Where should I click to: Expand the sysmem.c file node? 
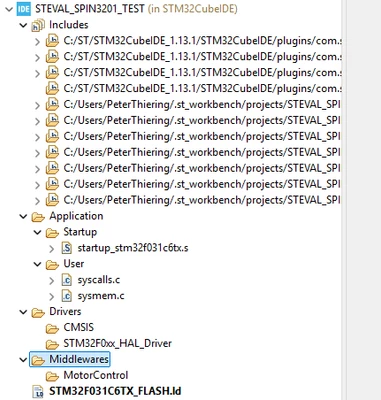pos(51,297)
